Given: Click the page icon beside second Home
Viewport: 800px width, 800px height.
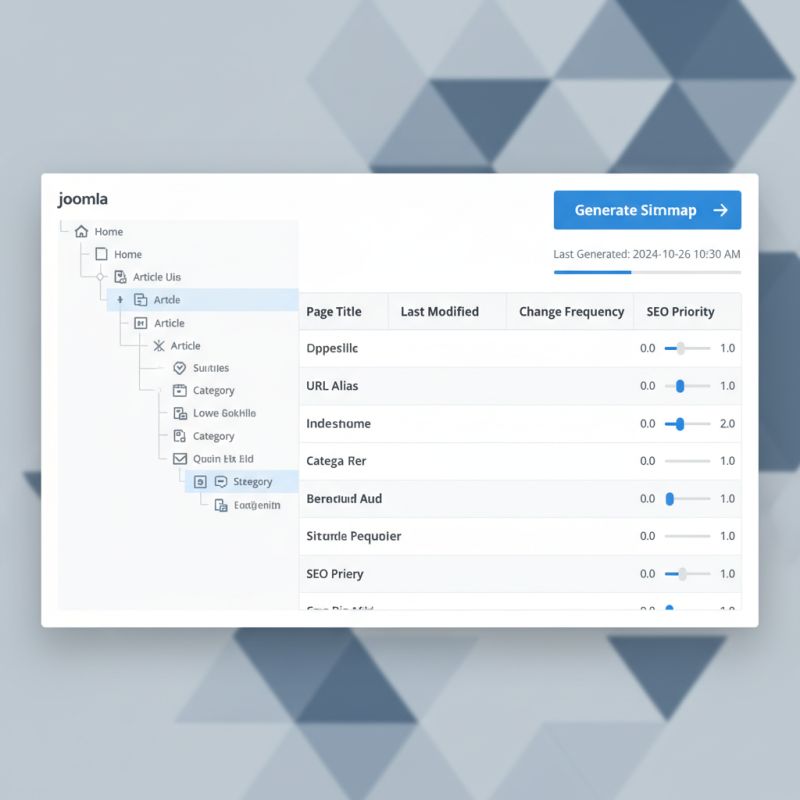Looking at the screenshot, I should click(102, 254).
